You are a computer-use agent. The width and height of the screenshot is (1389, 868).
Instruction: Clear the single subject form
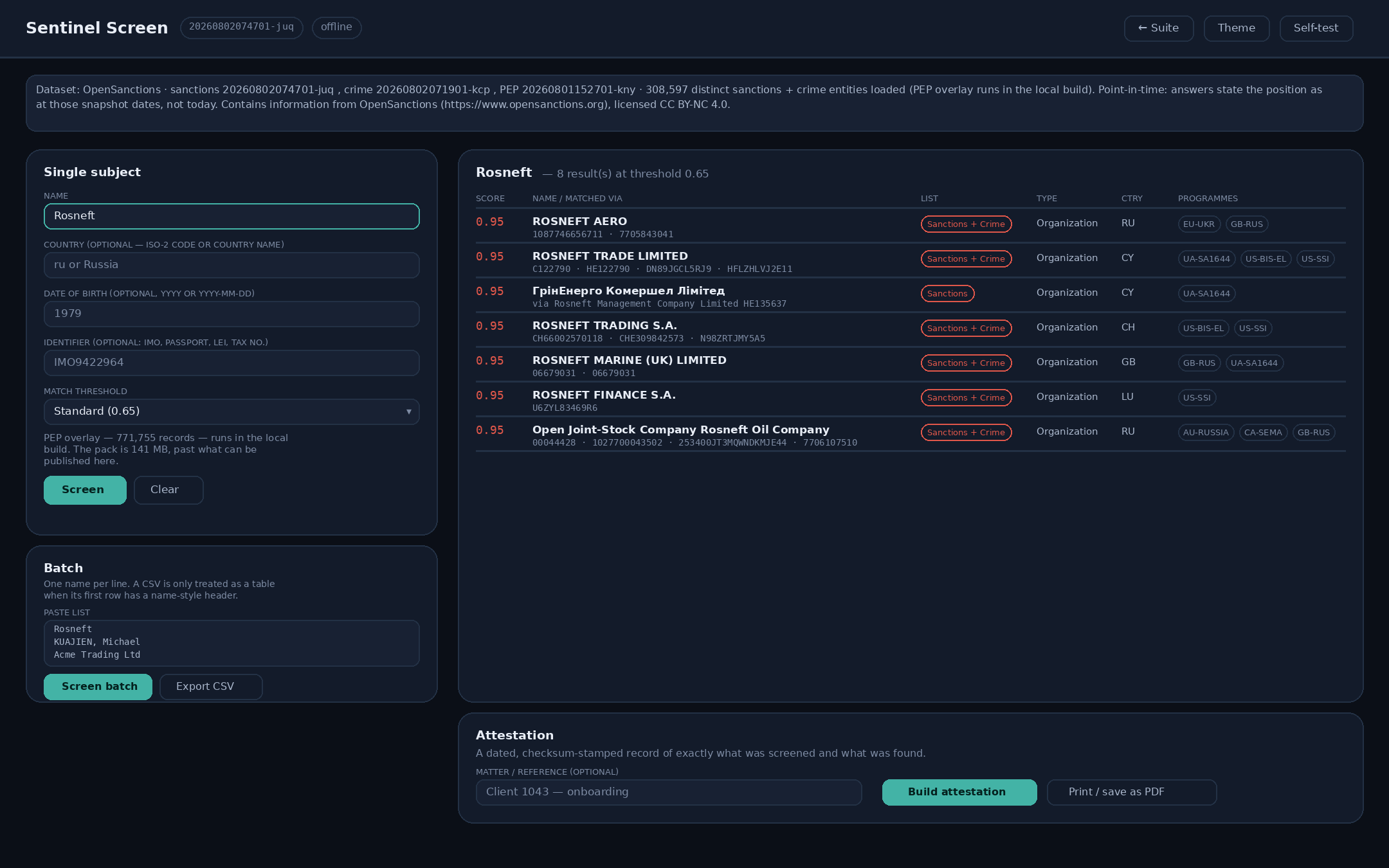click(168, 490)
